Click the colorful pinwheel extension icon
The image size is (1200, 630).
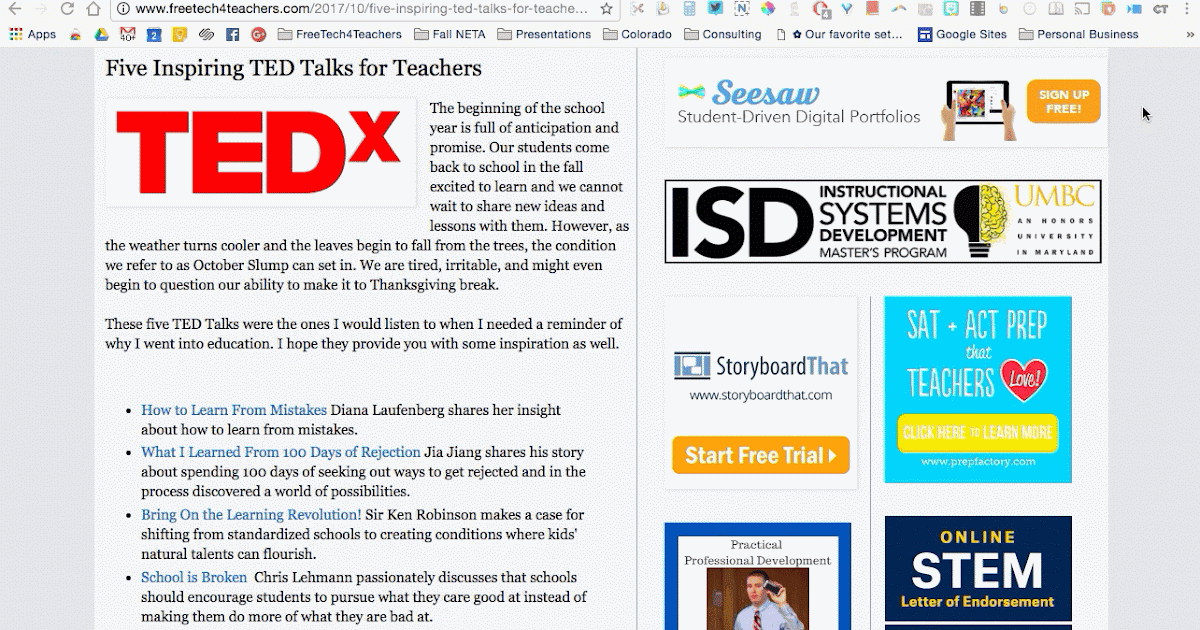[767, 9]
